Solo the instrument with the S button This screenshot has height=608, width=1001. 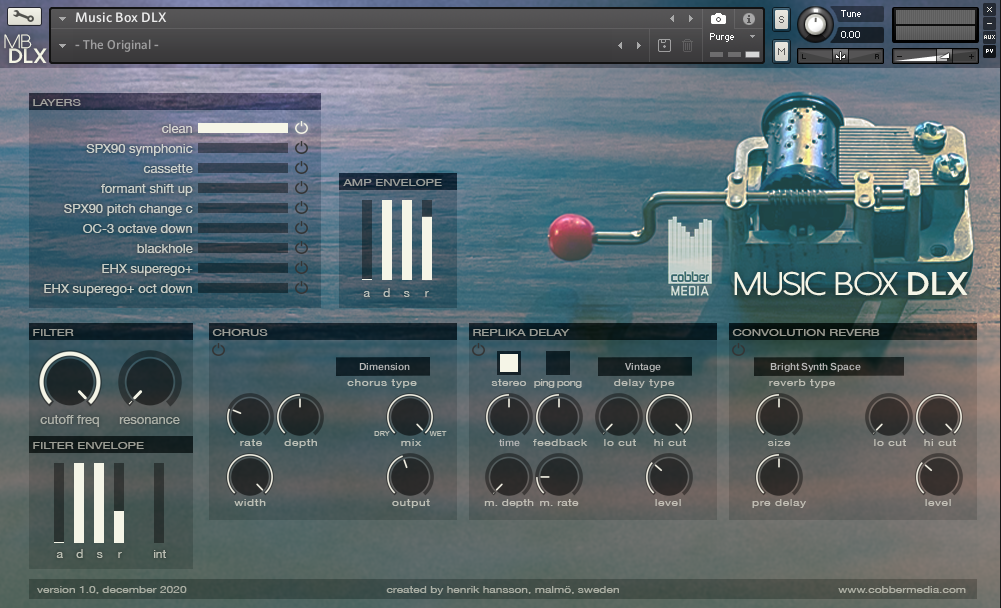point(781,20)
